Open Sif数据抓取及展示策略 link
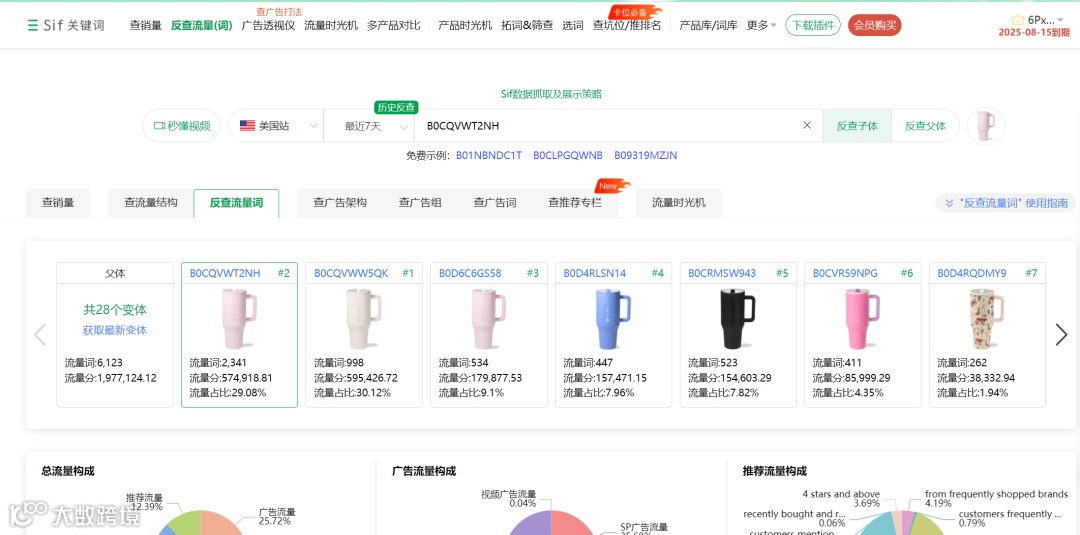Viewport: 1080px width, 535px height. [x=551, y=94]
